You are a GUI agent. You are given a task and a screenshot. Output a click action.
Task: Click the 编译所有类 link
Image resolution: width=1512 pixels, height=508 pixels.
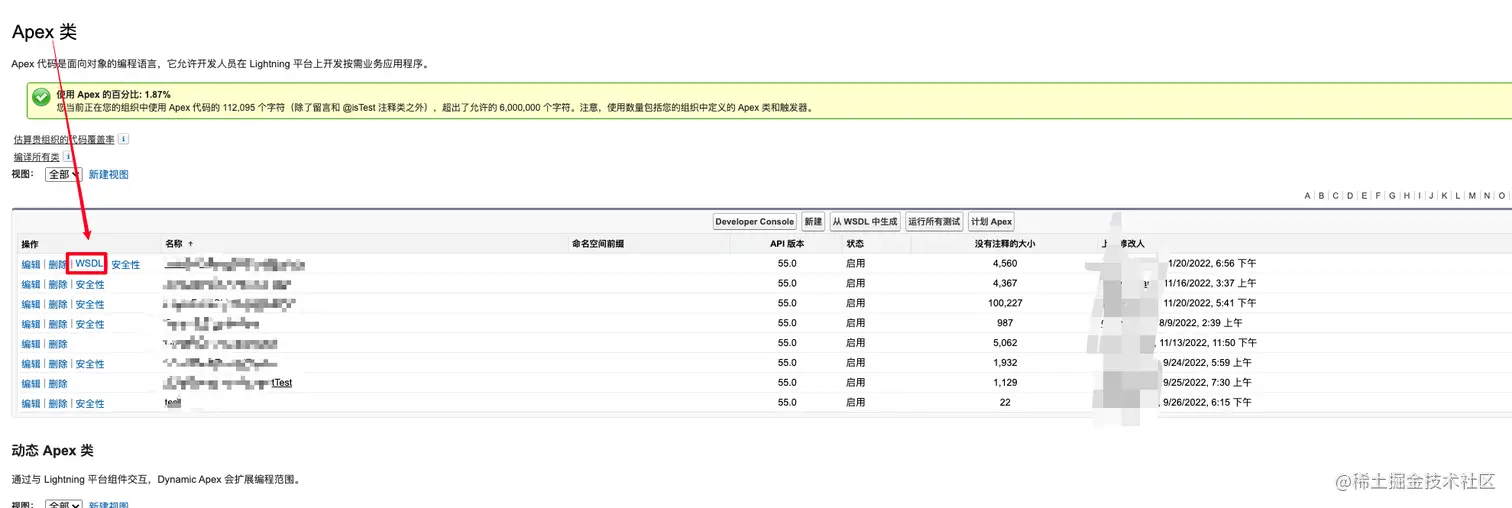point(36,157)
